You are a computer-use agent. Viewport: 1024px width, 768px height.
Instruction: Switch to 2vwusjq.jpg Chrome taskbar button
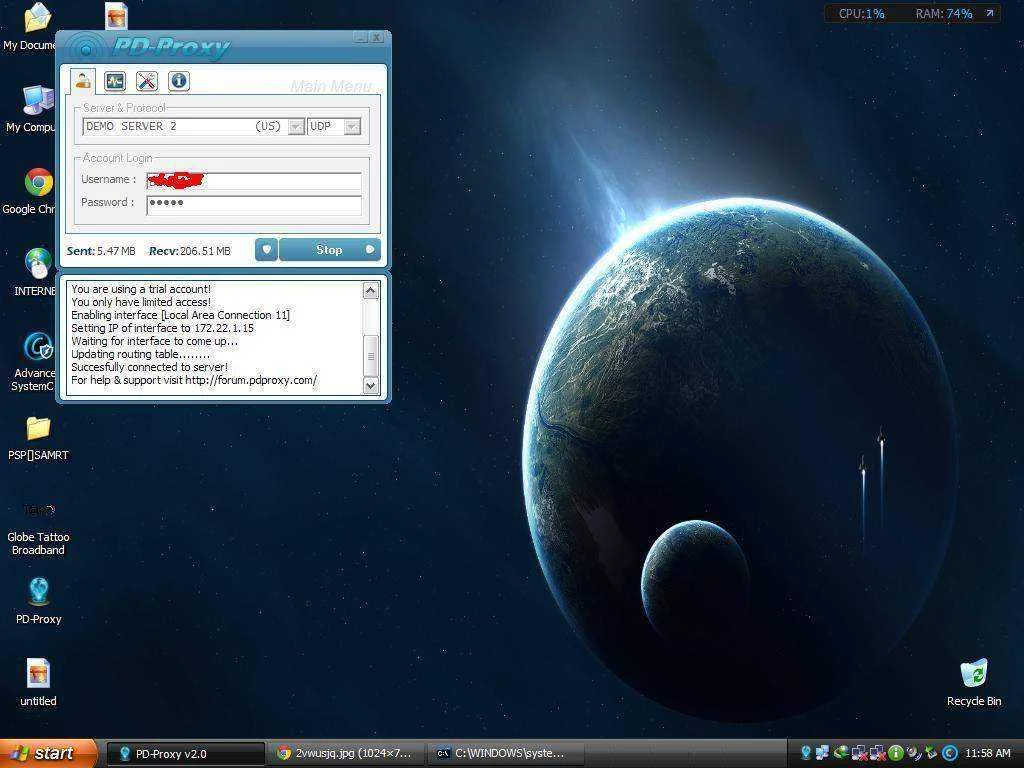(x=346, y=754)
